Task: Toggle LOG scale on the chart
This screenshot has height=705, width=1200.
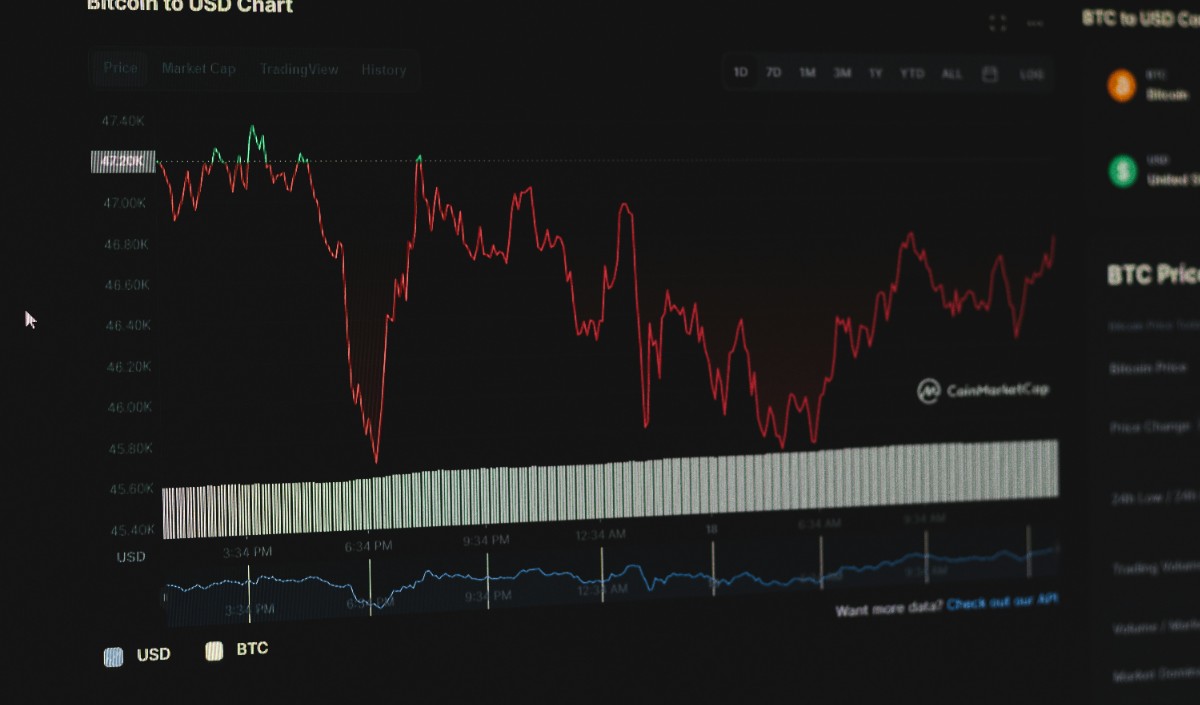Action: pyautogui.click(x=1032, y=74)
